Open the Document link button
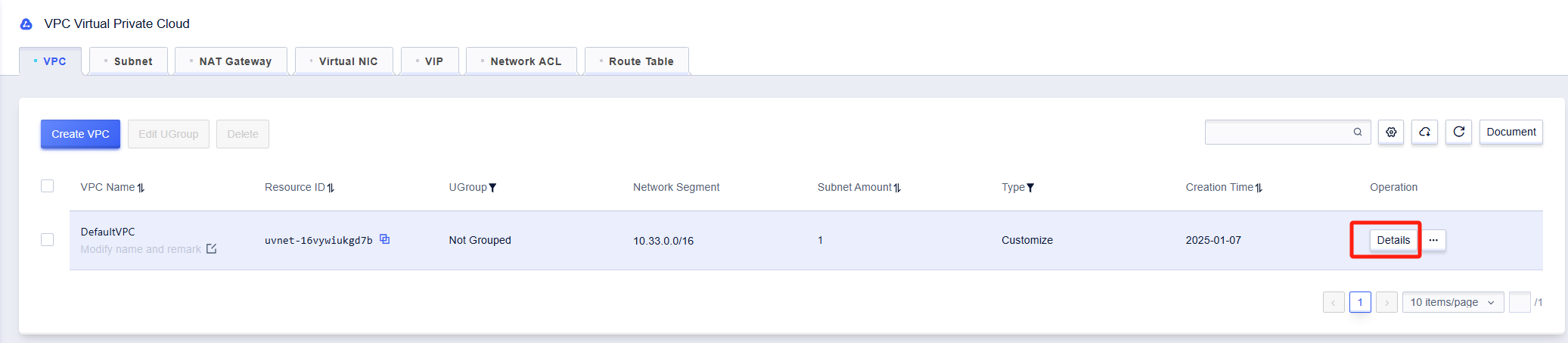This screenshot has width=1568, height=343. (x=1511, y=132)
